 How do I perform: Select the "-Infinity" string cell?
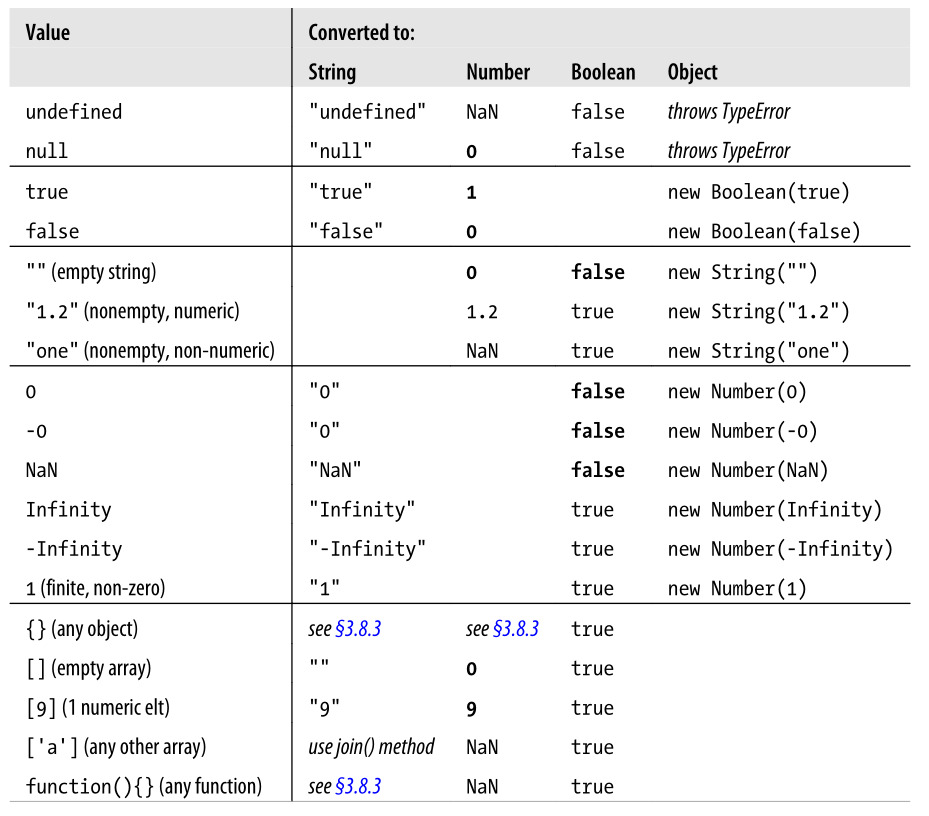367,549
